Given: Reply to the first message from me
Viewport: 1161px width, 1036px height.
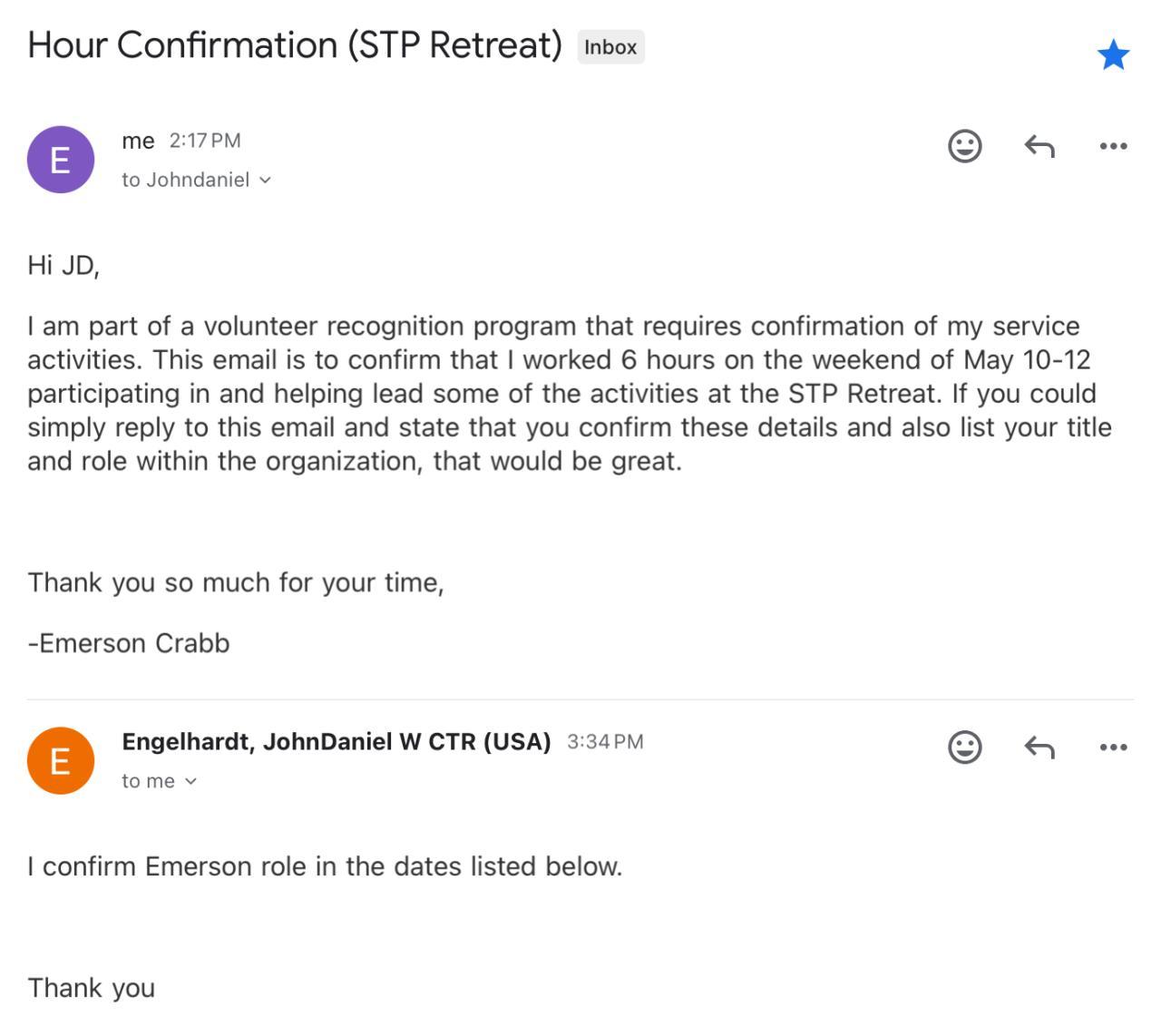Looking at the screenshot, I should (x=1039, y=146).
